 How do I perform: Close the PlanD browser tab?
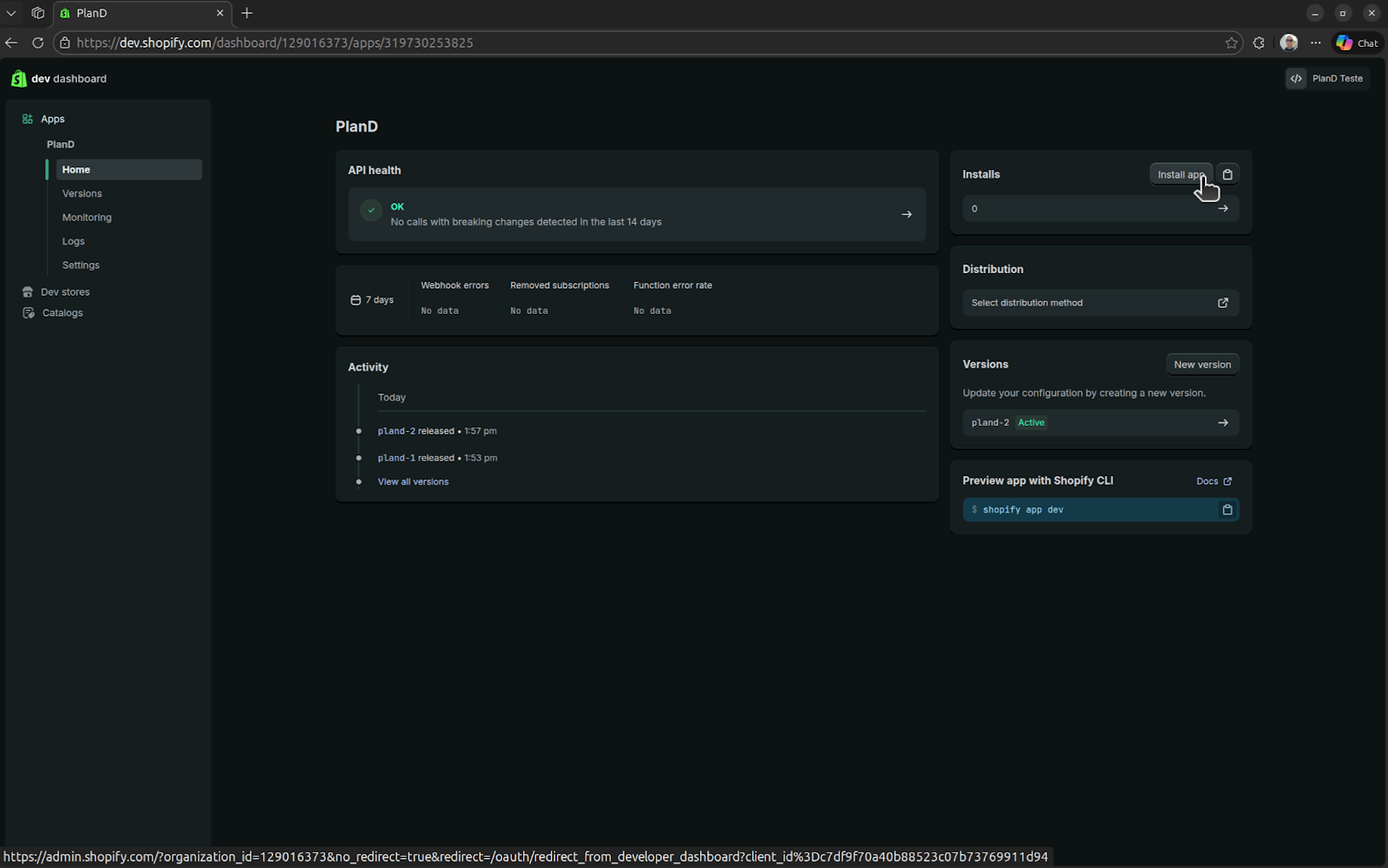(220, 13)
